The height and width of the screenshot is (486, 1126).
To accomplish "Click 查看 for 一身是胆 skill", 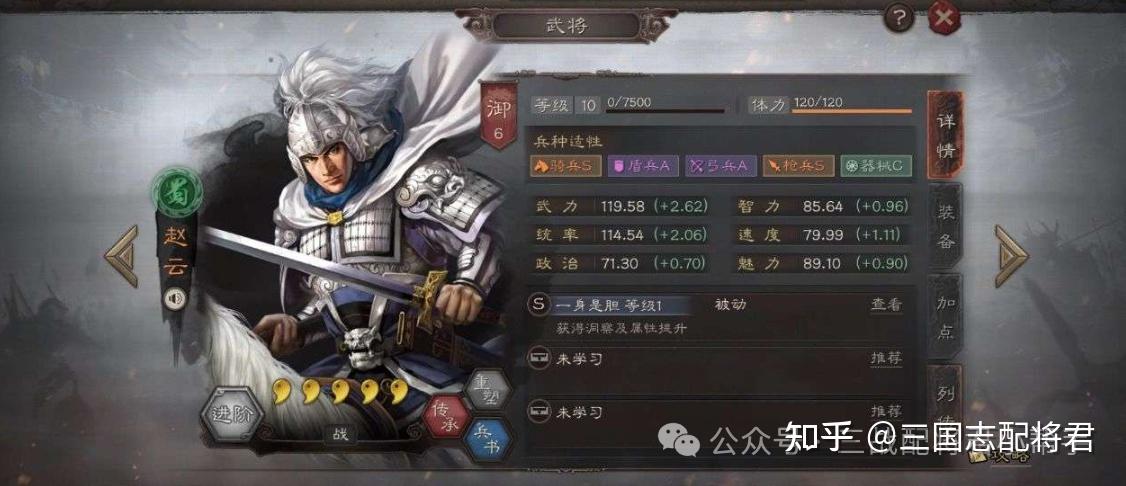I will pos(886,304).
